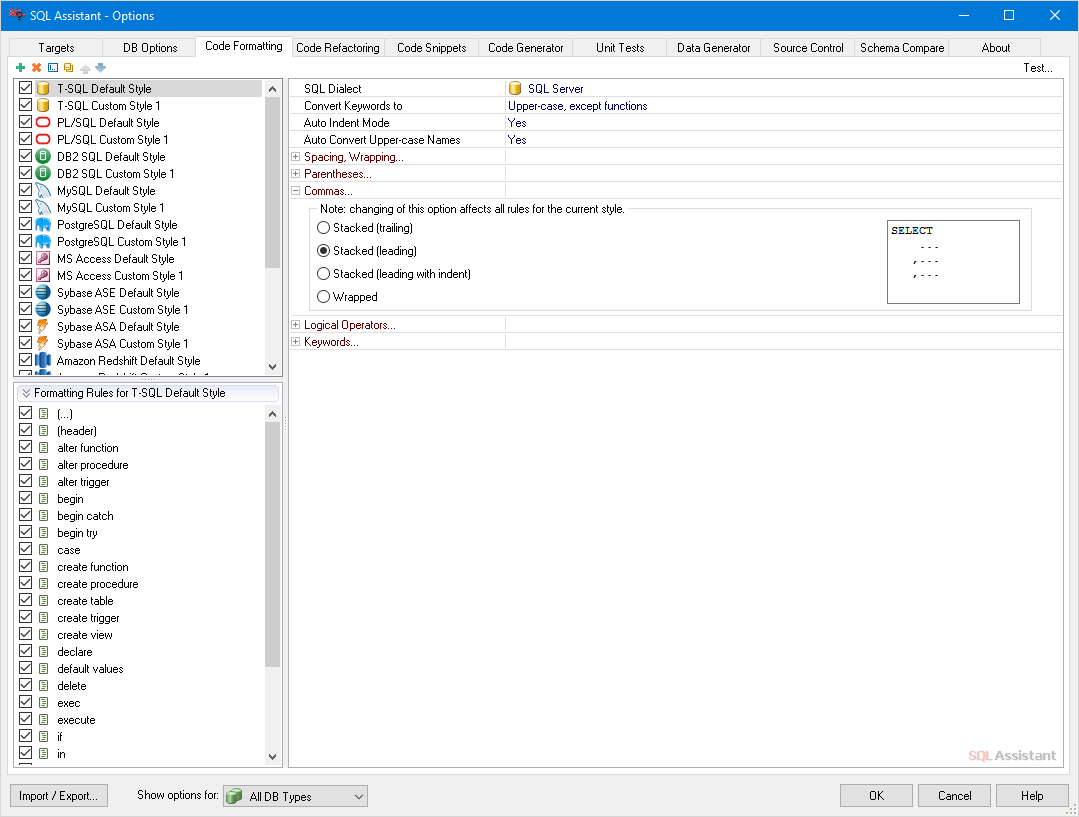Click the blue move down arrow icon

tap(100, 68)
